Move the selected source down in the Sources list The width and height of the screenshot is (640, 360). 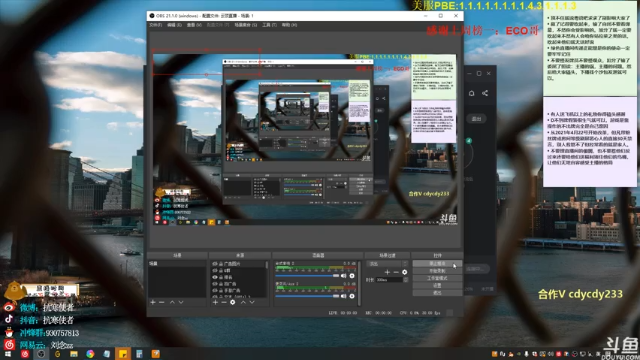click(x=252, y=302)
